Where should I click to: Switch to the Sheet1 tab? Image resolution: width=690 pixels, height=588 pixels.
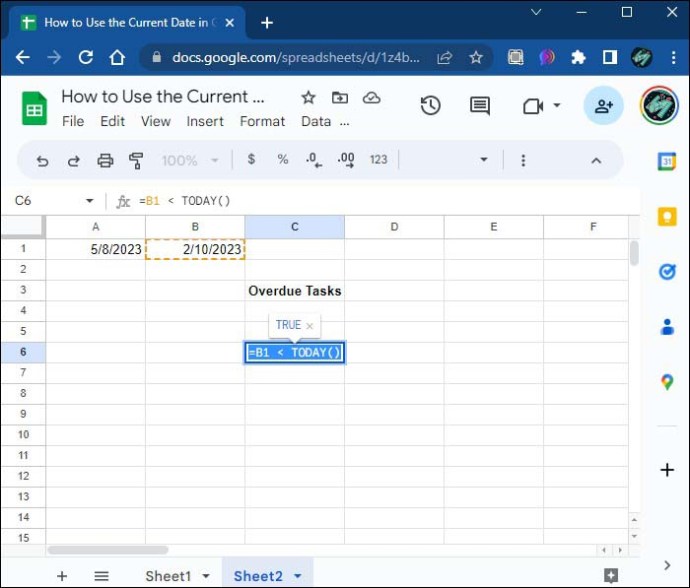pyautogui.click(x=168, y=576)
